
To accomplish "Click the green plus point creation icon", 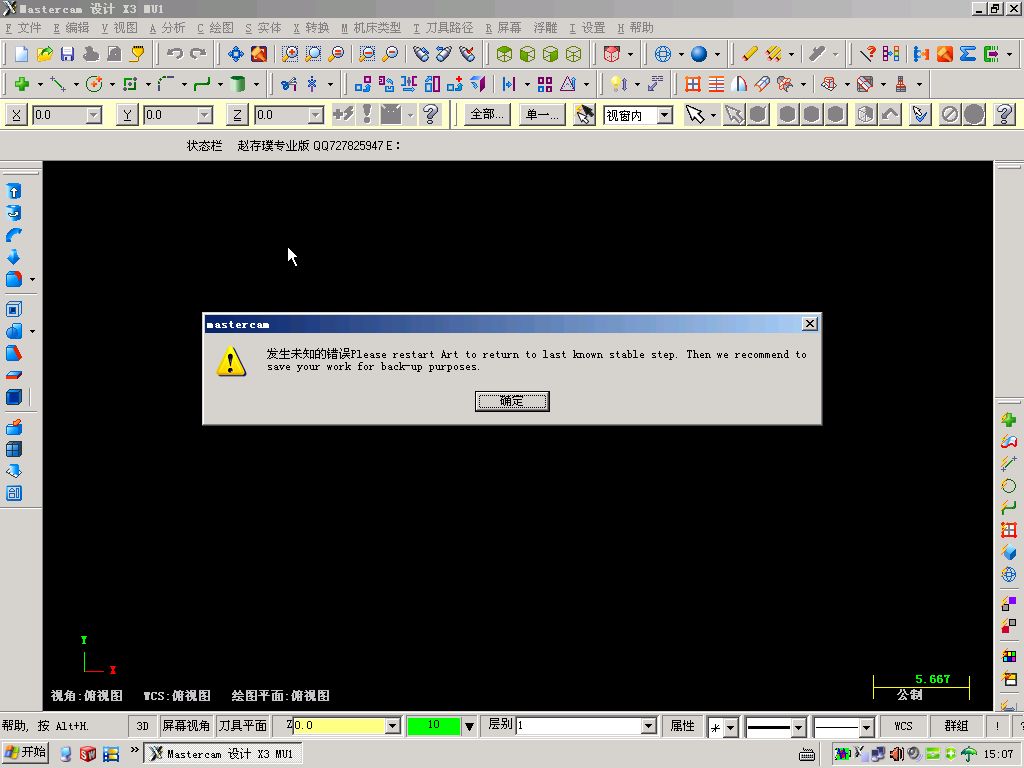I will point(22,84).
